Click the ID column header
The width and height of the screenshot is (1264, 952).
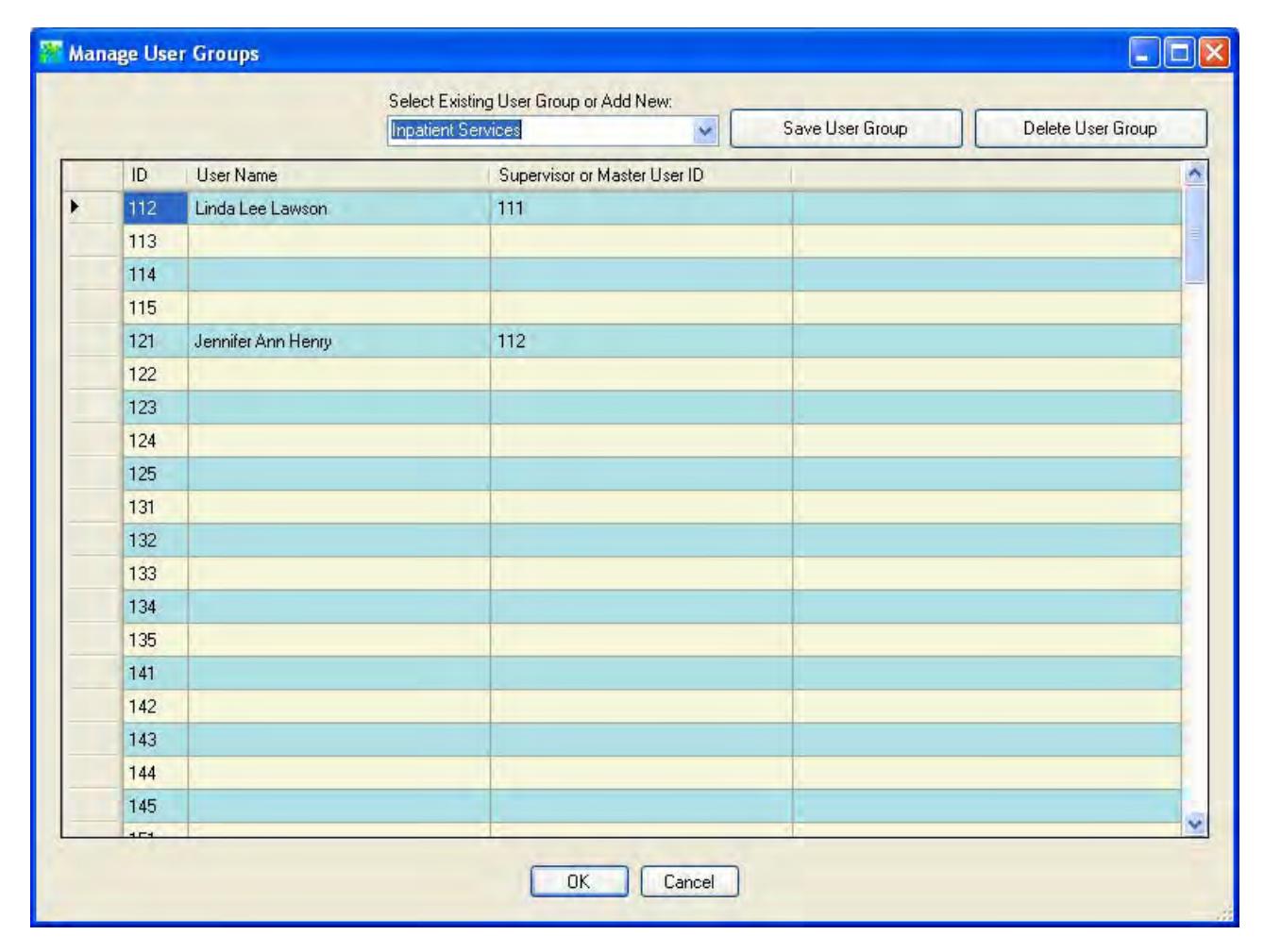(156, 175)
